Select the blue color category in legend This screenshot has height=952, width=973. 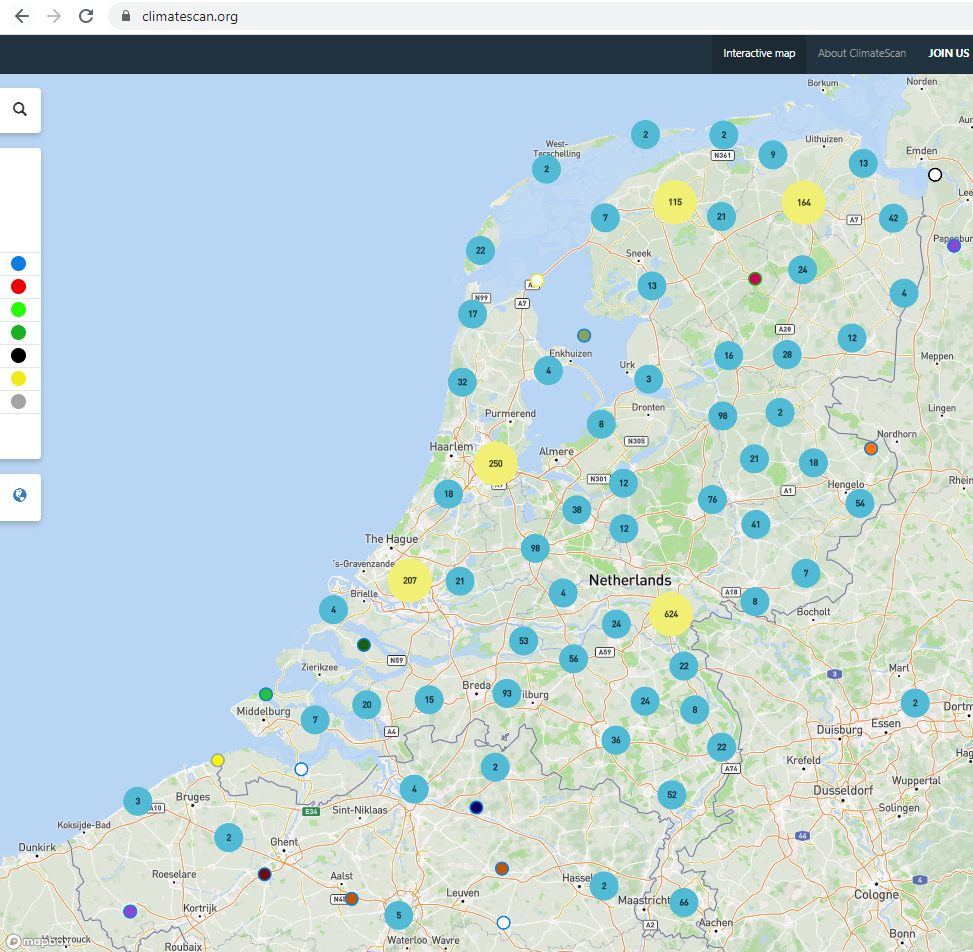[x=18, y=264]
